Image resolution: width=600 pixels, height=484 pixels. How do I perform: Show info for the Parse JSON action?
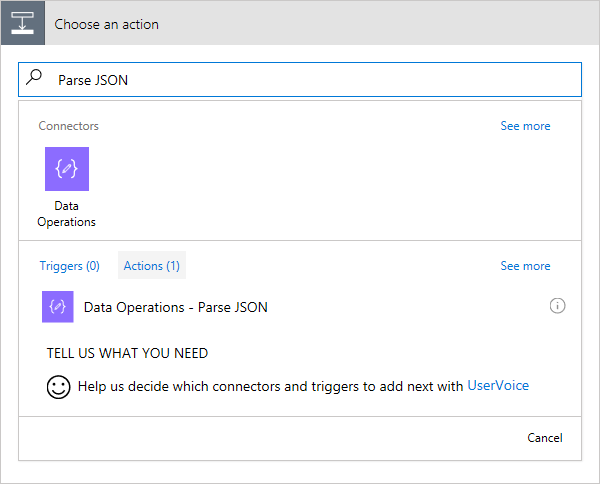click(558, 306)
